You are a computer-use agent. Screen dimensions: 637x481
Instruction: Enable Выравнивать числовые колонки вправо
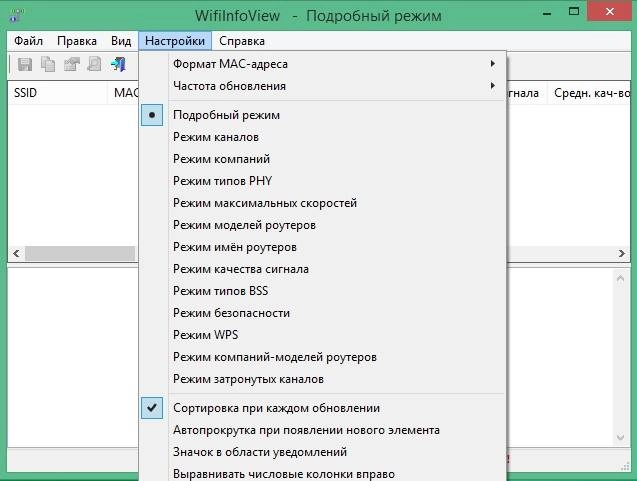click(323, 473)
